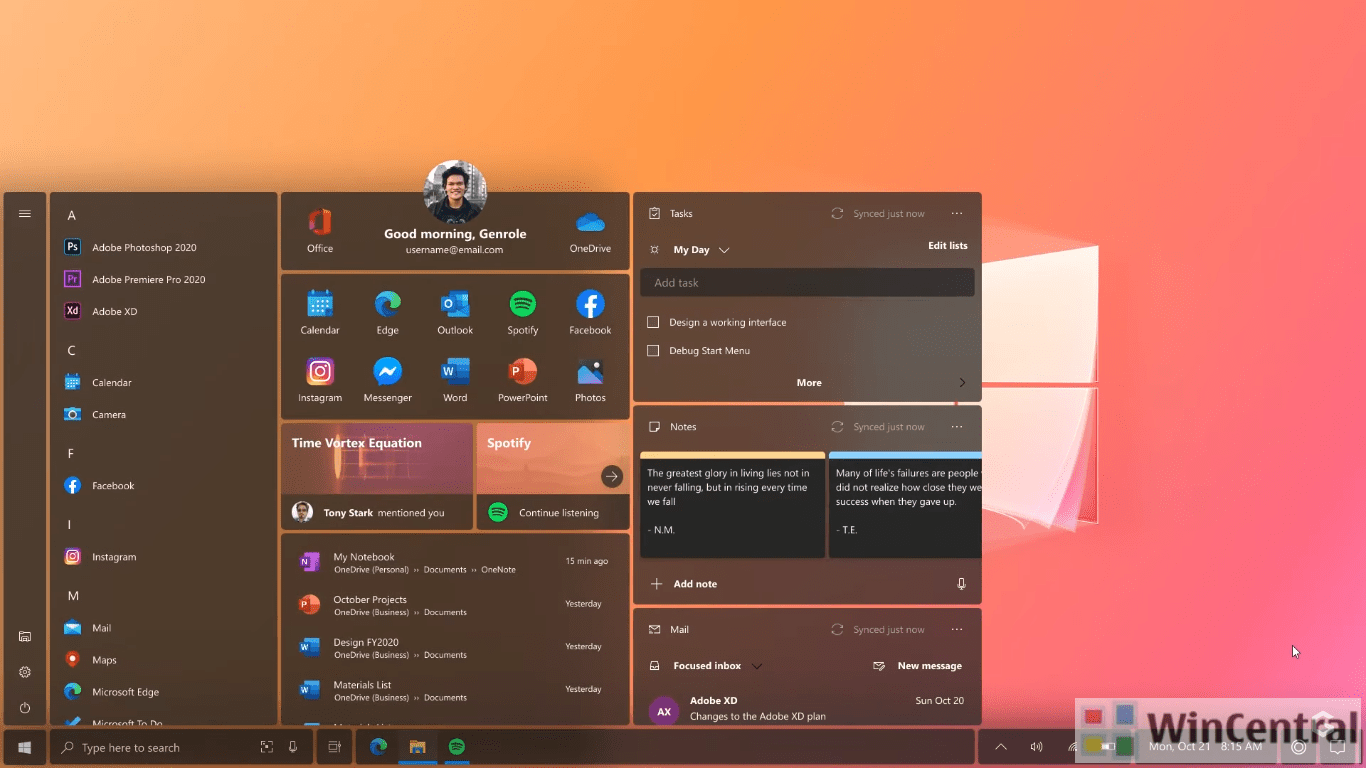Open the Adobe XD email
The image size is (1366, 768).
click(x=807, y=708)
